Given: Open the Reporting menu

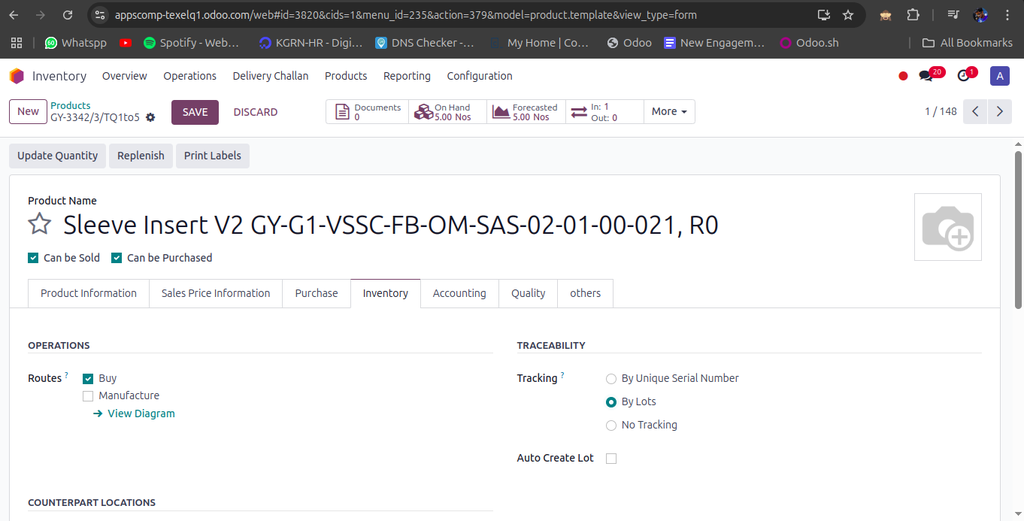Looking at the screenshot, I should 406,76.
